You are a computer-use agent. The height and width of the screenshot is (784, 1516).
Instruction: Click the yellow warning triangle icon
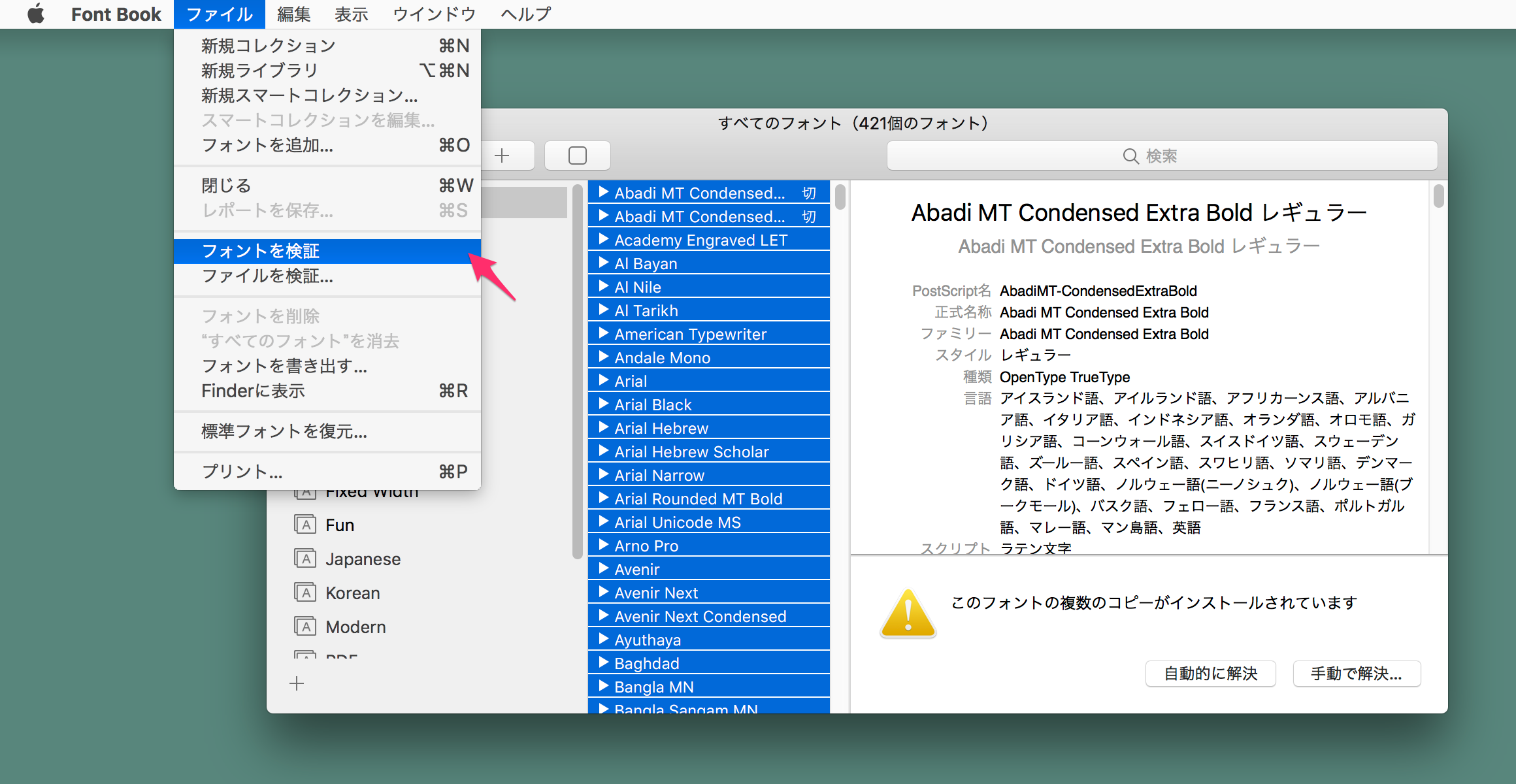[x=908, y=613]
